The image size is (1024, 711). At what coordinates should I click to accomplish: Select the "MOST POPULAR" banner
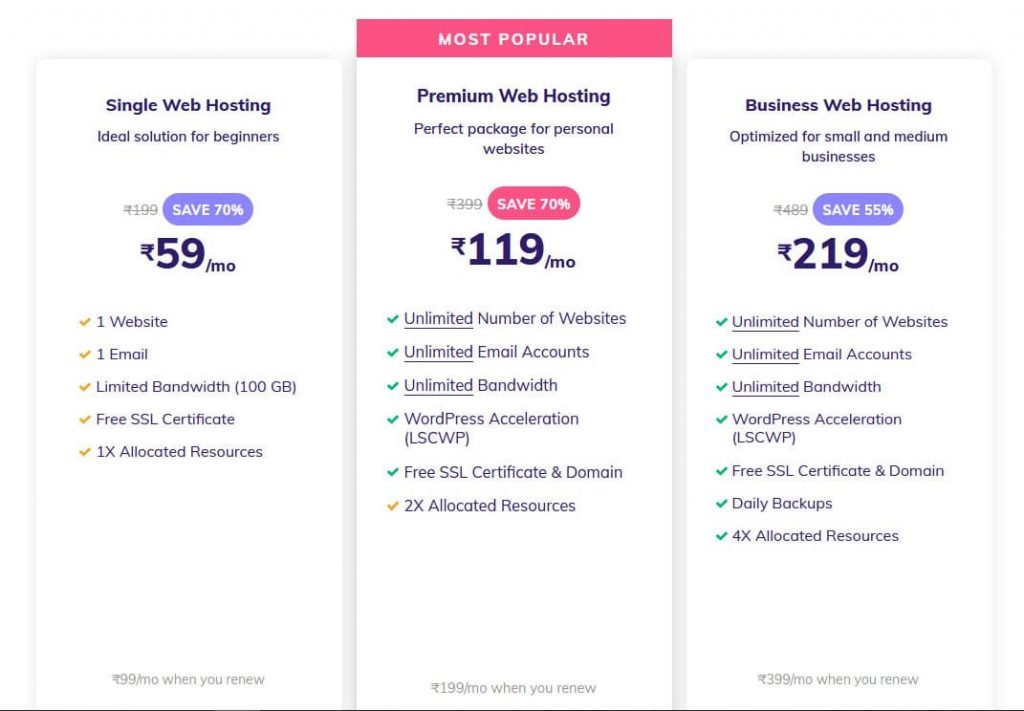coord(514,38)
